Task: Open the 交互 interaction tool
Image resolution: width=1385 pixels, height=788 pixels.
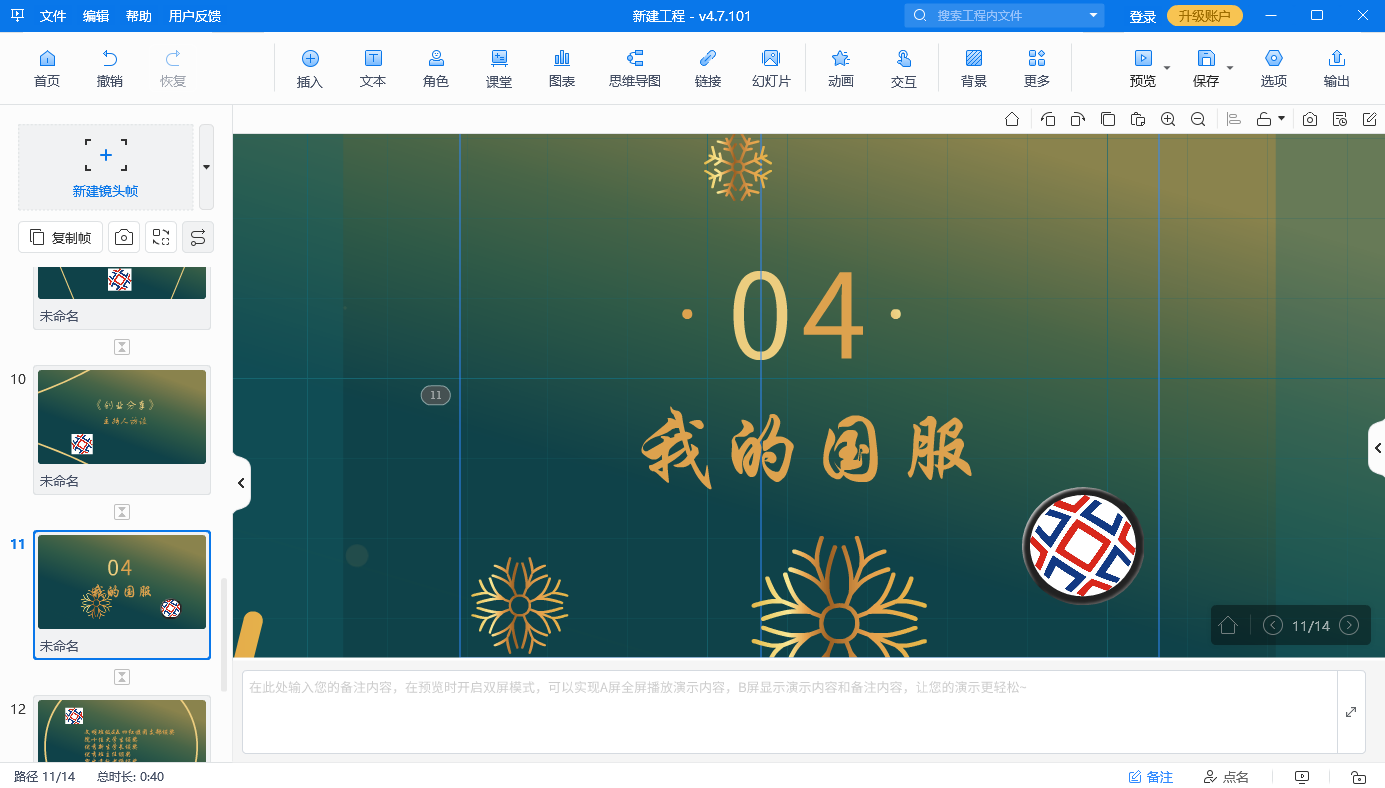Action: (904, 68)
